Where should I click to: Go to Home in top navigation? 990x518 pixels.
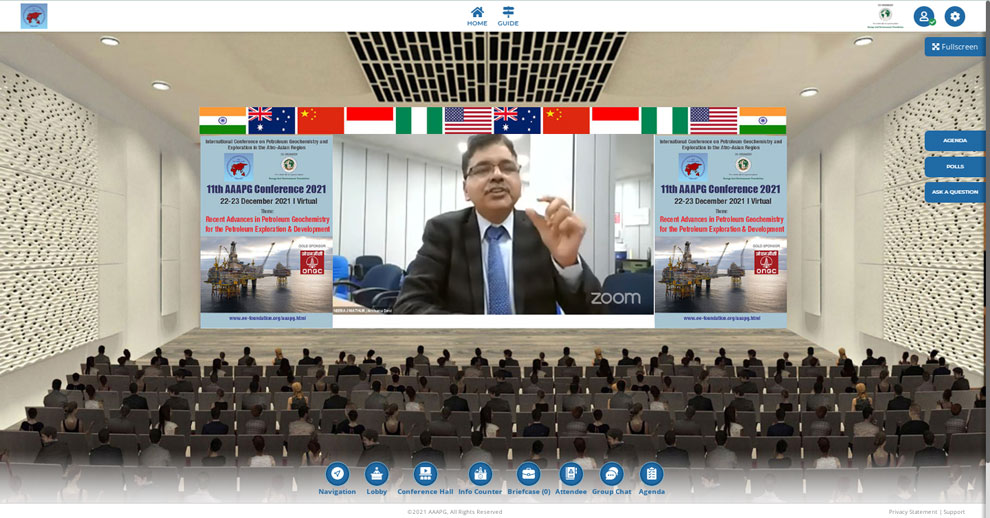click(x=477, y=16)
